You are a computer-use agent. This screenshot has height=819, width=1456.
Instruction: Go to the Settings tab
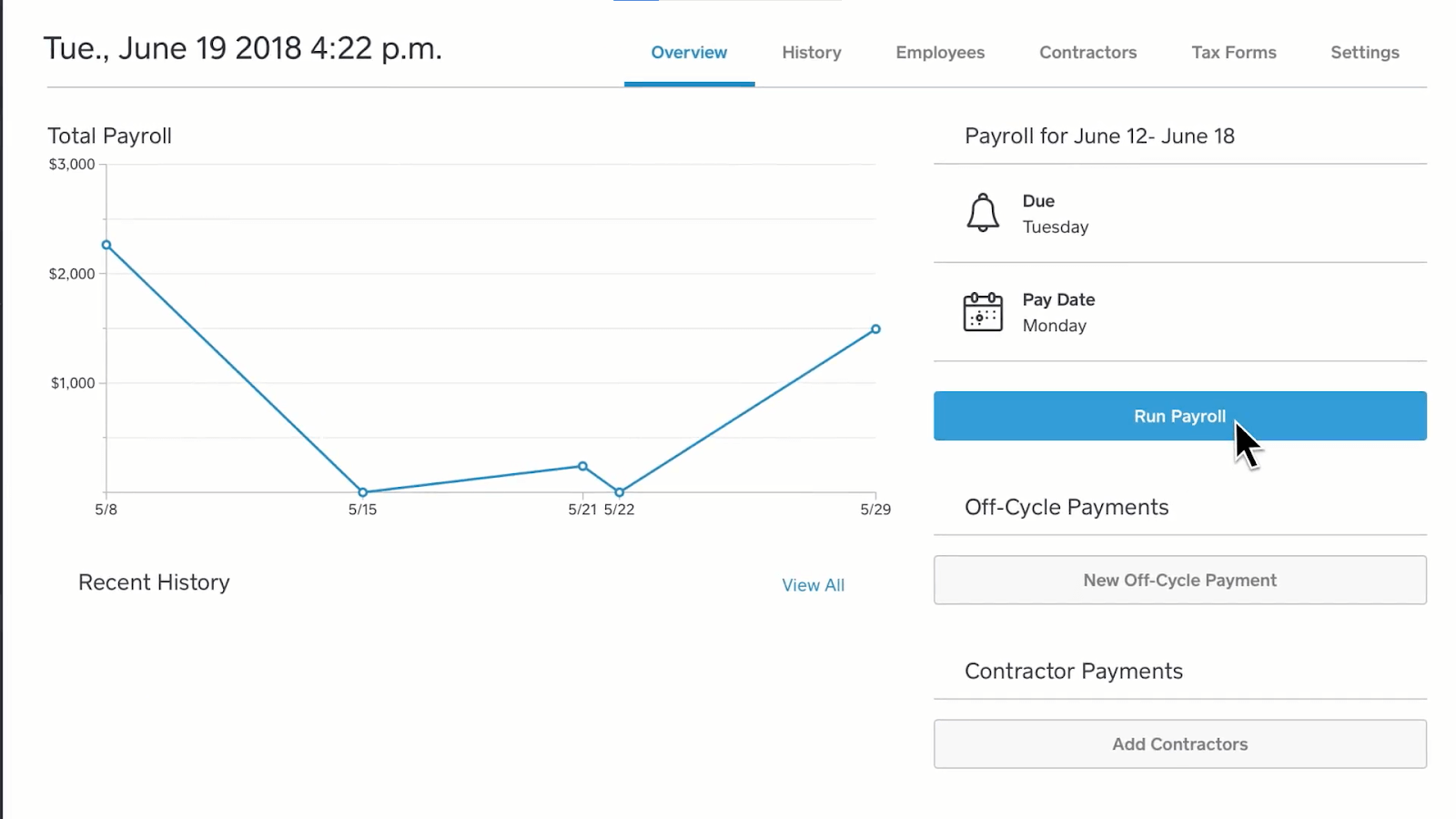(1364, 52)
